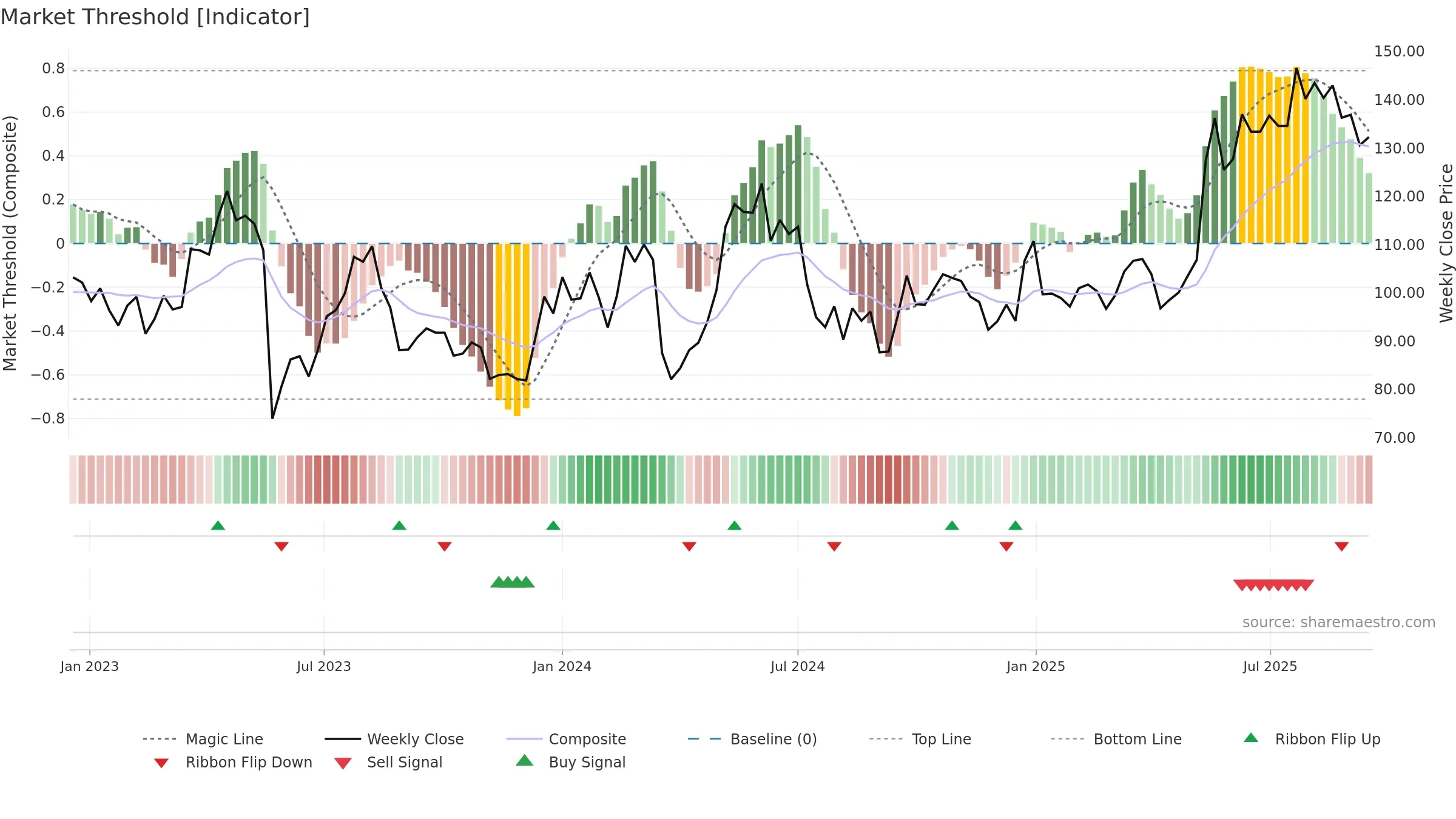Click the 150.00 price tick label
Screen dimensions: 1456x819
pyautogui.click(x=1399, y=51)
